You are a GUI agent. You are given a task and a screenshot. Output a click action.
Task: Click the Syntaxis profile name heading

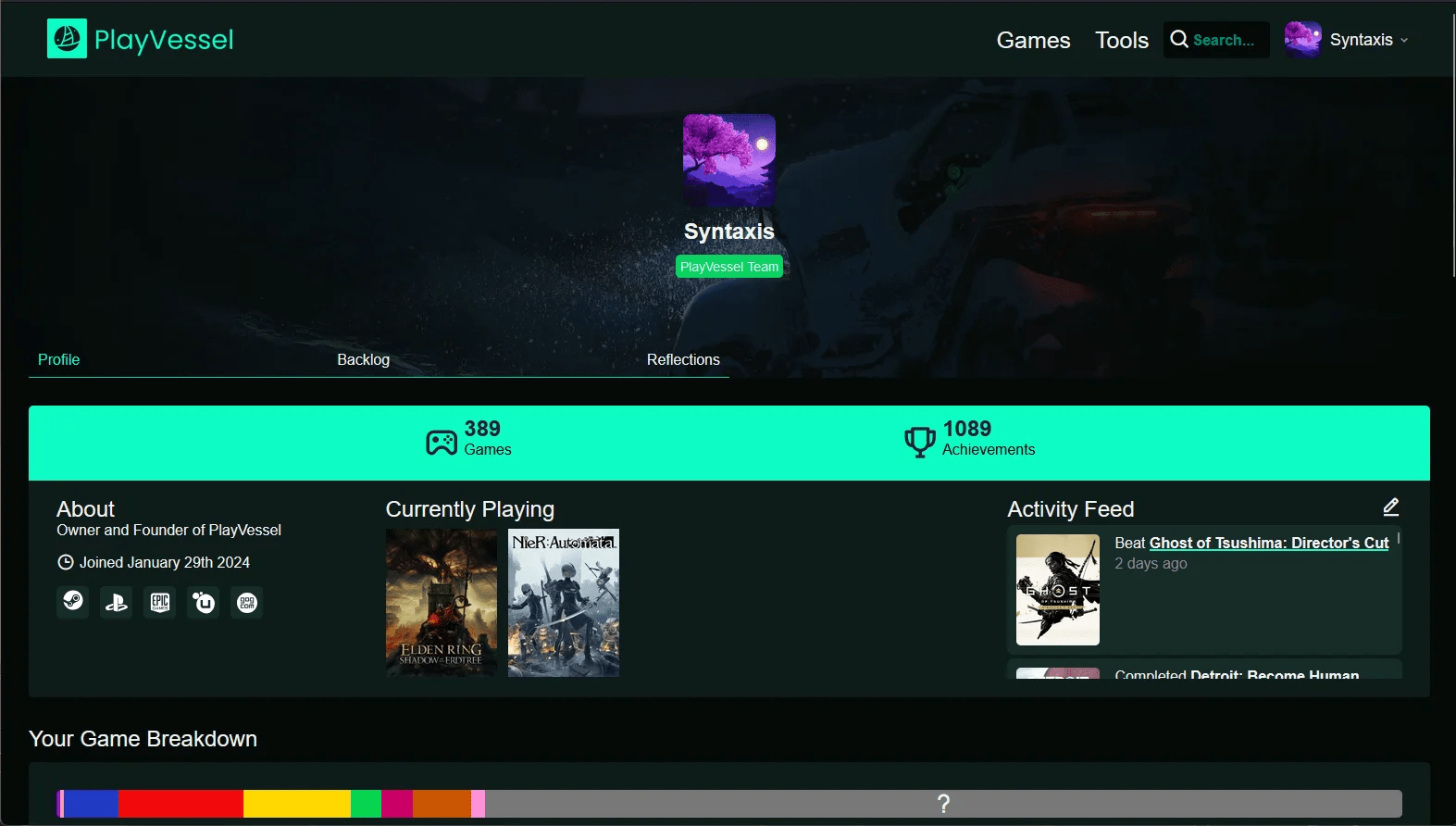tap(729, 232)
